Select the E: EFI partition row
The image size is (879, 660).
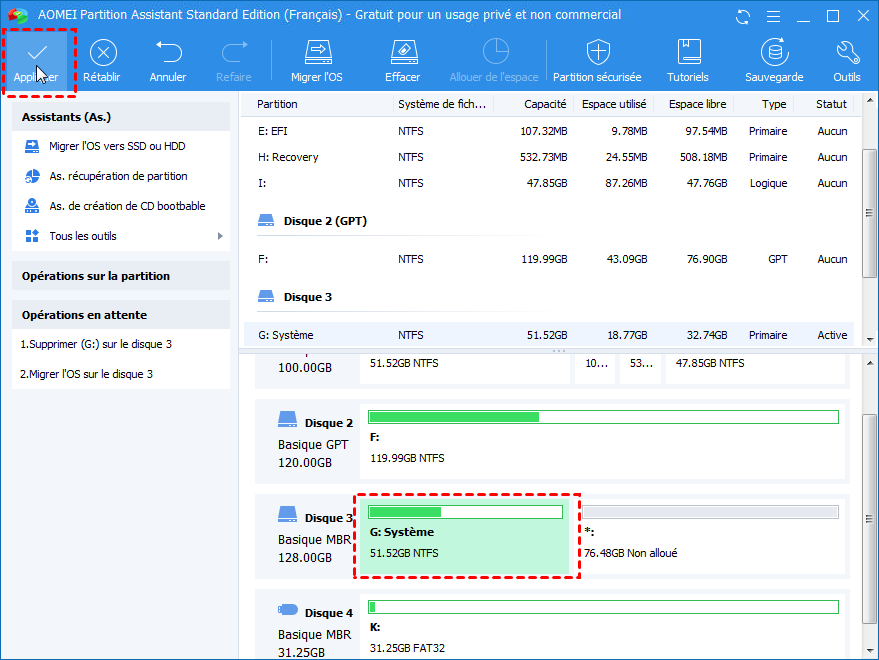[549, 131]
